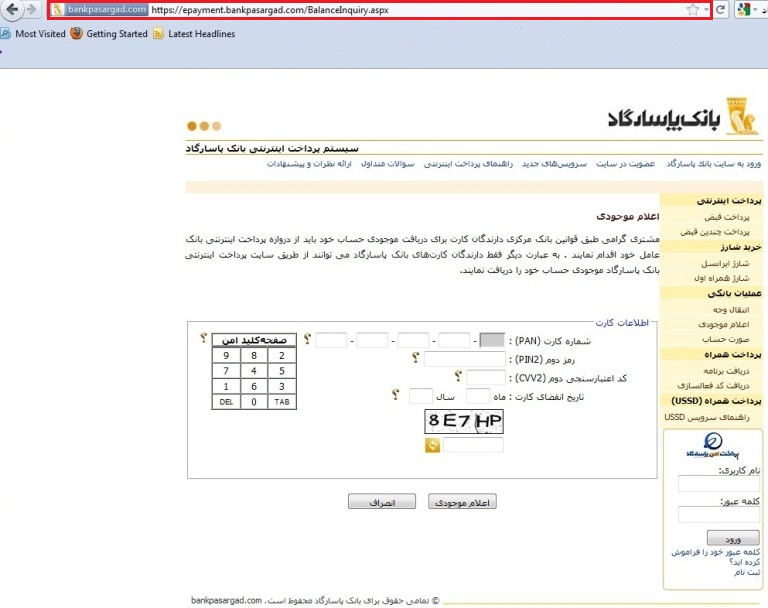Open ورود به سایت بانک پاسارگاد link
768x608 pixels.
[714, 164]
